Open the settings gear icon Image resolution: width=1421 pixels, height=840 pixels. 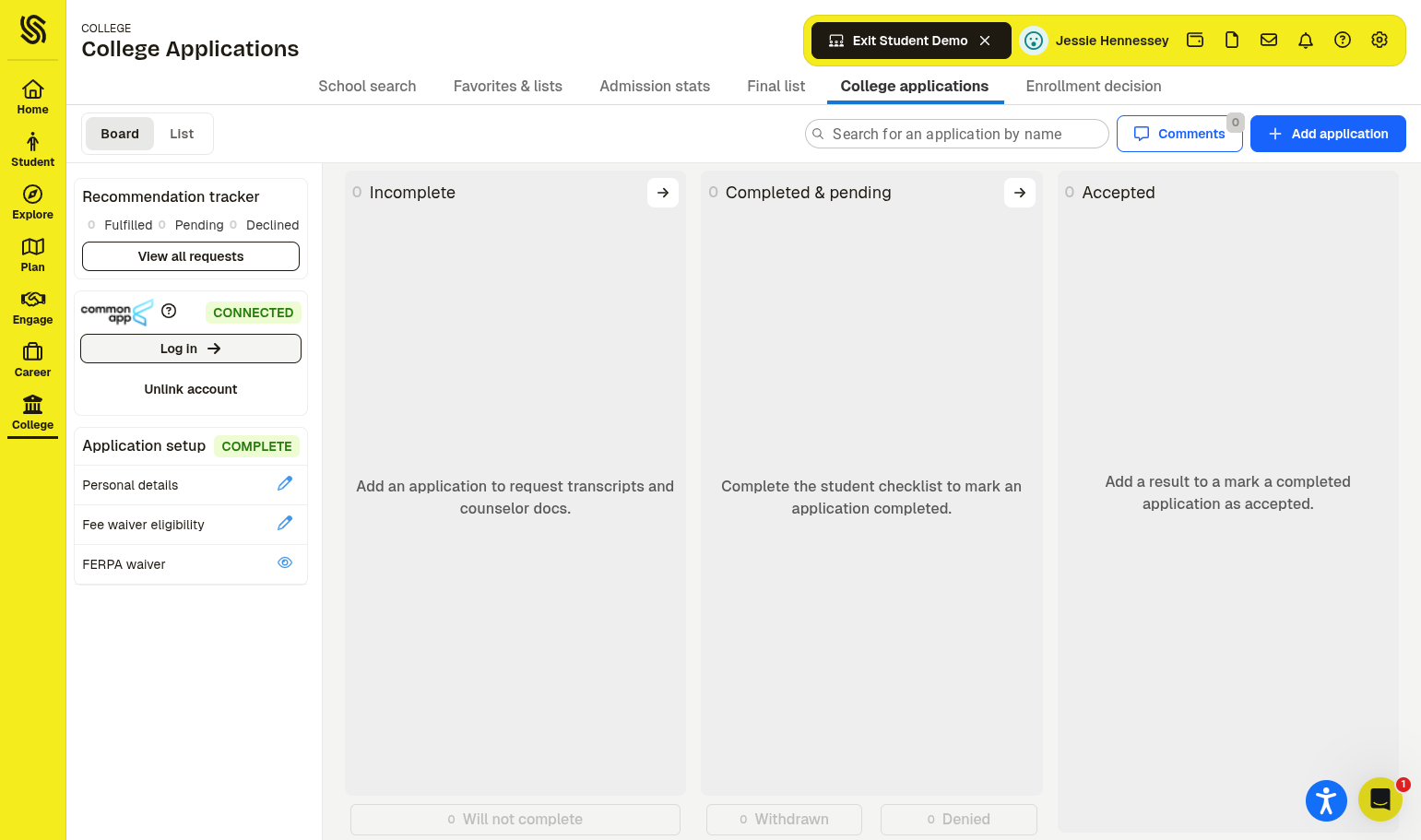1380,40
